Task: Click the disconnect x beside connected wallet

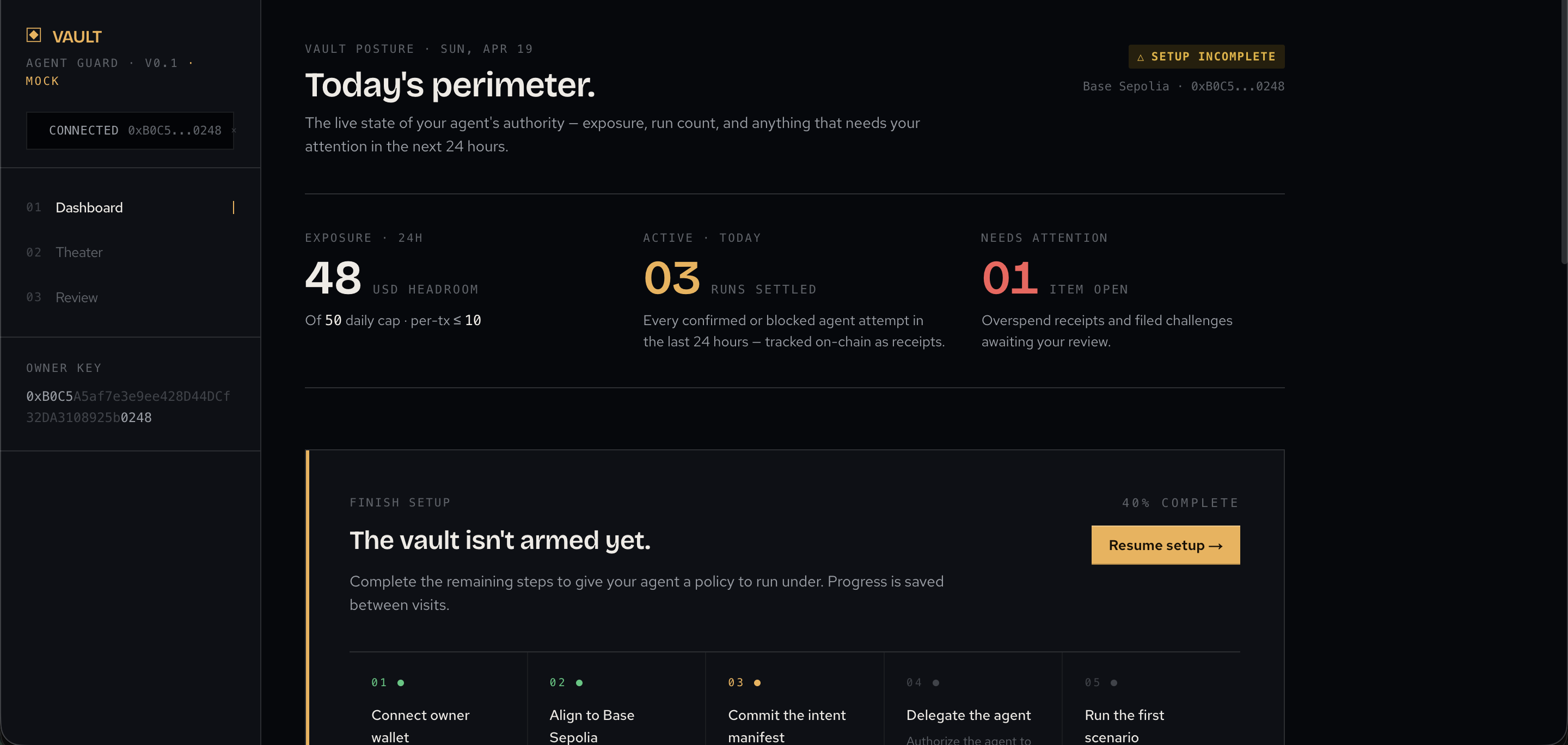Action: pyautogui.click(x=233, y=130)
